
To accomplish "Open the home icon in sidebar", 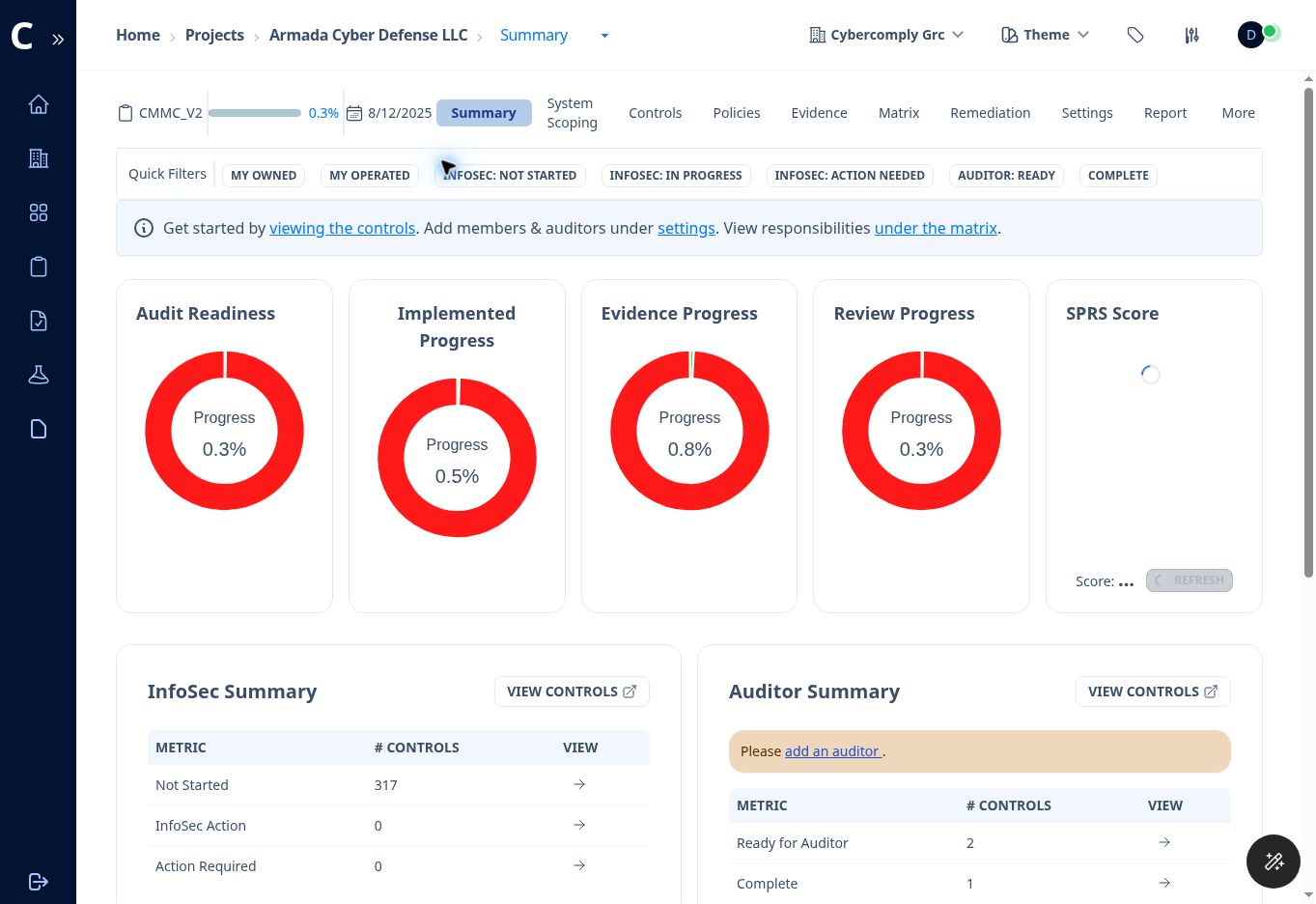I will point(39,104).
